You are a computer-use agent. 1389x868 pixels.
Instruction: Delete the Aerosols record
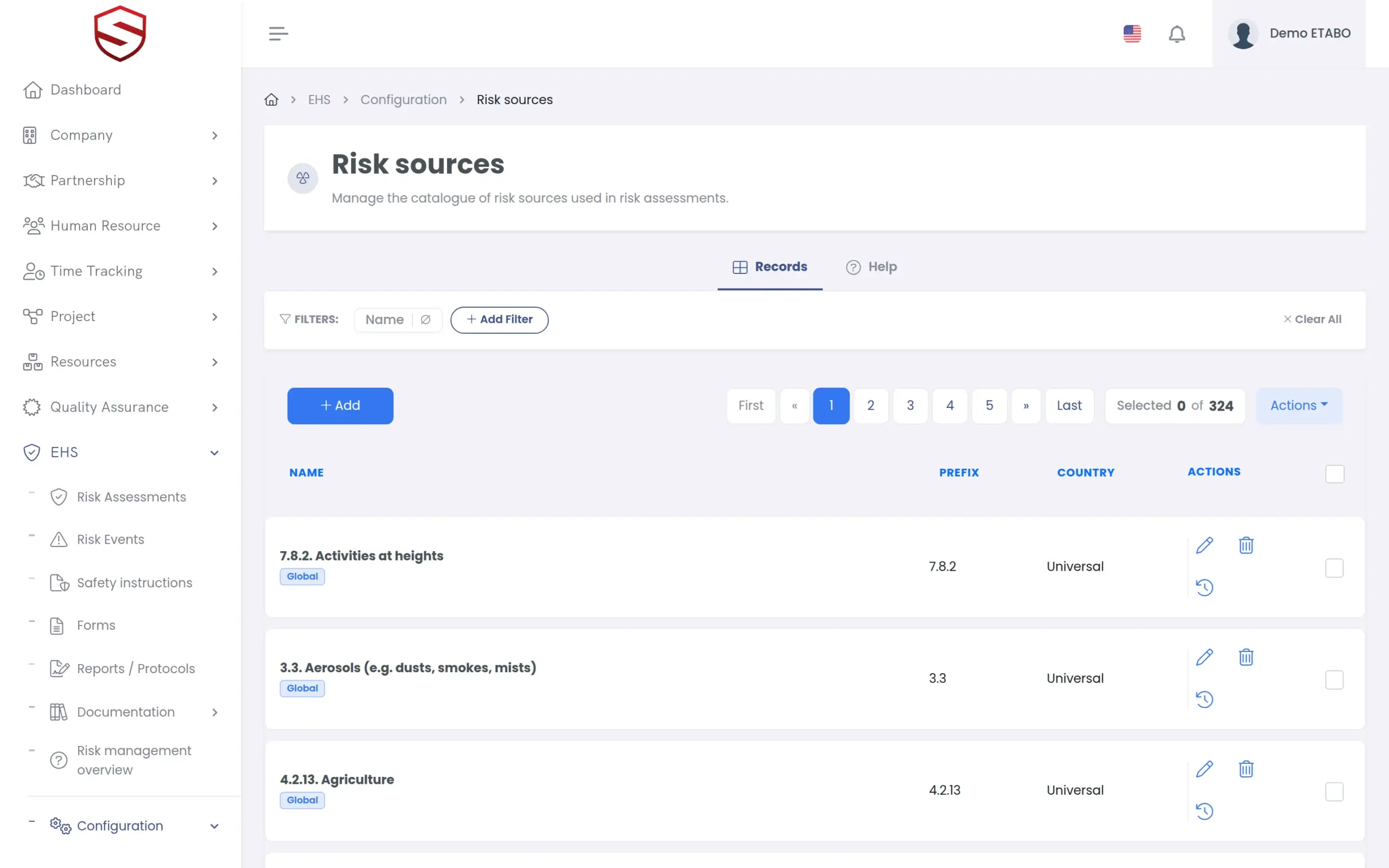[1246, 657]
